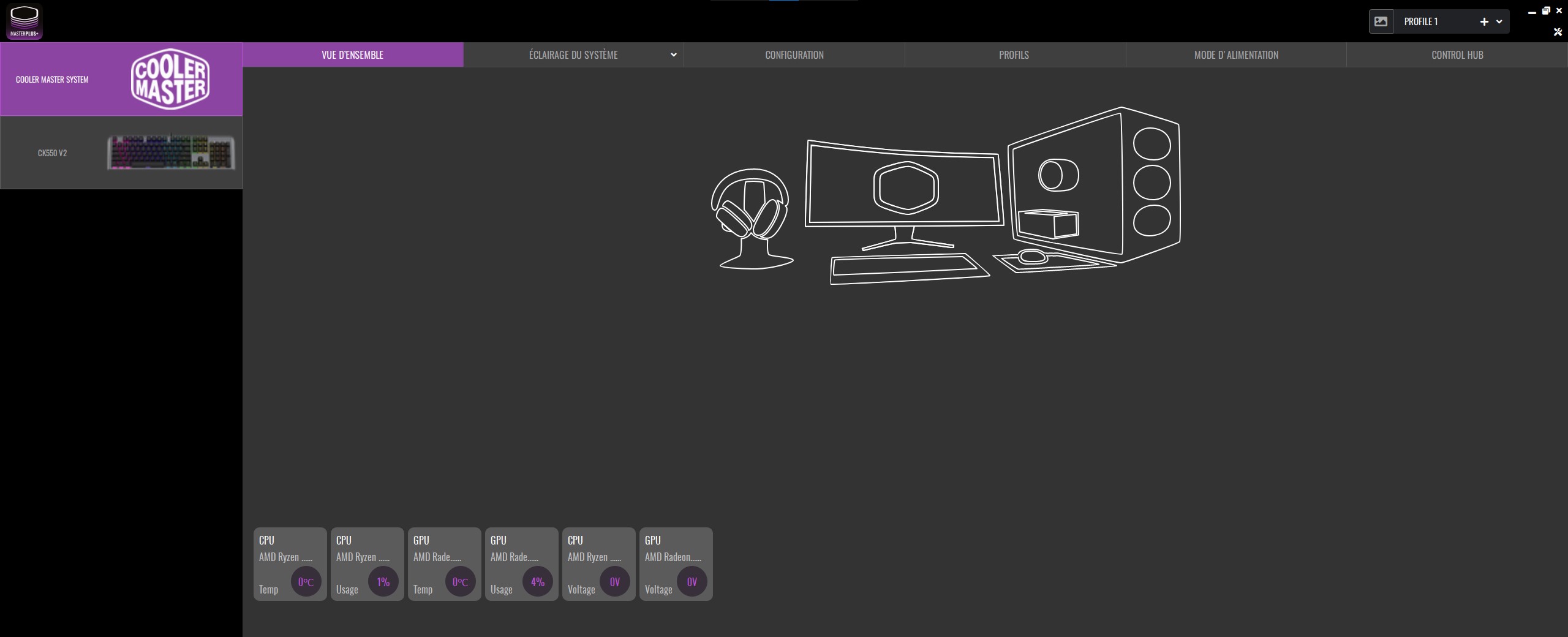Viewport: 1568px width, 637px height.
Task: Click the GPU Usage 4% tile
Action: click(521, 564)
